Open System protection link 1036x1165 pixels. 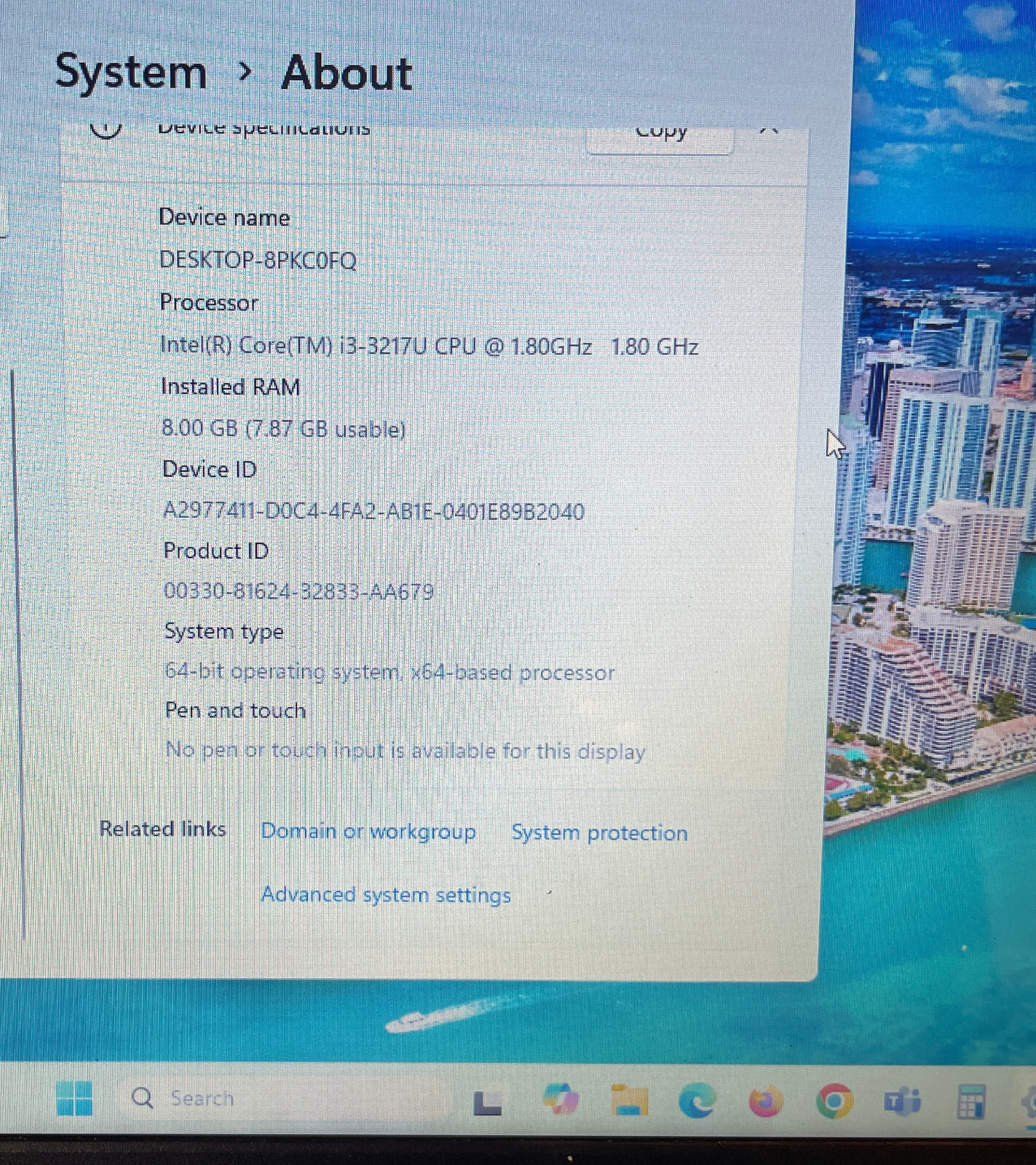[x=599, y=832]
